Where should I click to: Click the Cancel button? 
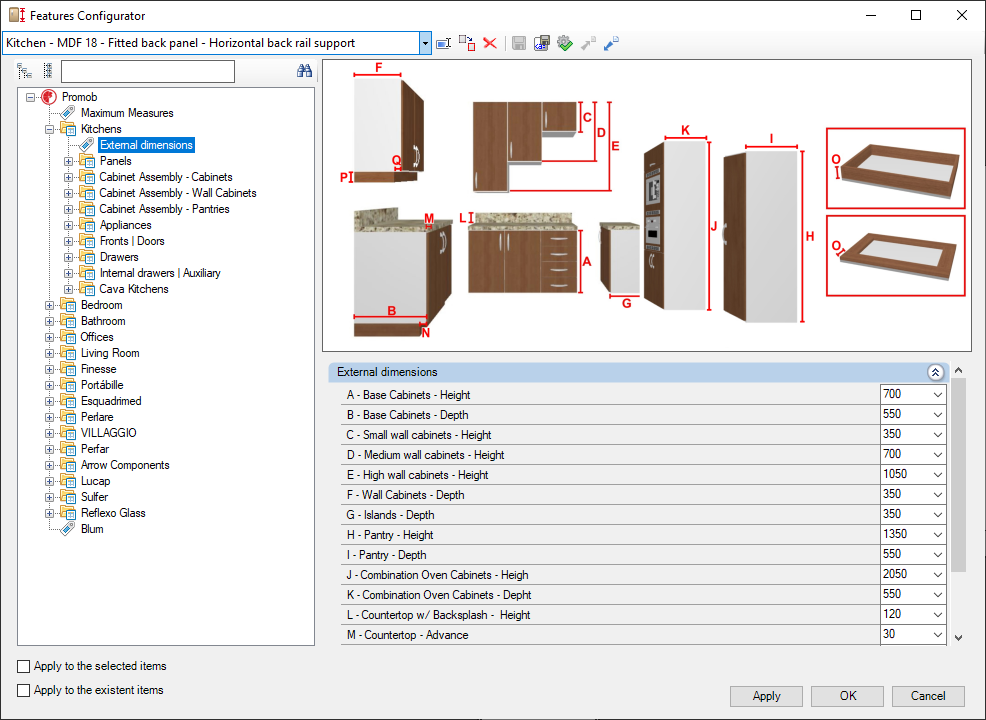928,696
